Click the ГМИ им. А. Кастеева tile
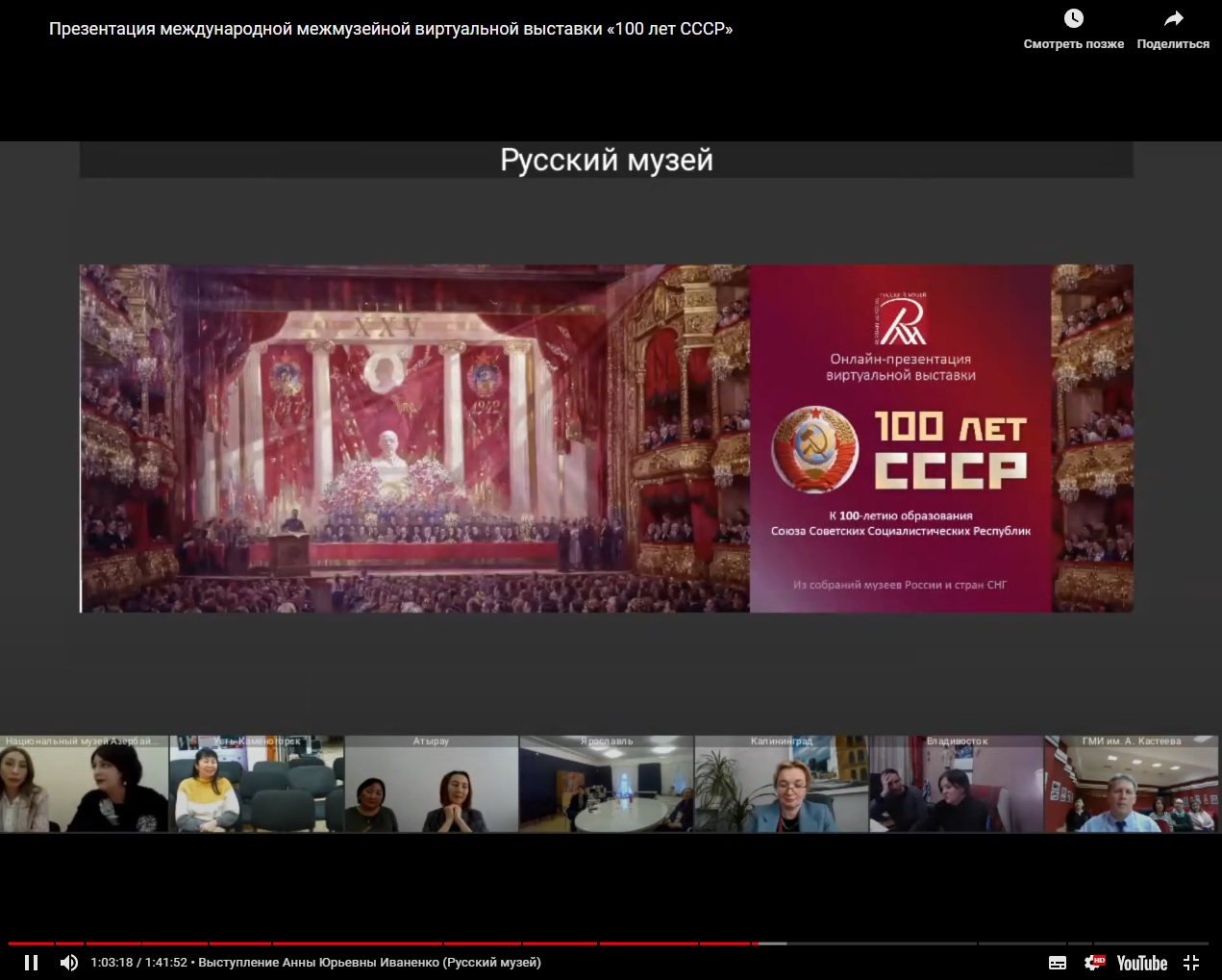The width and height of the screenshot is (1222, 980). (1131, 785)
